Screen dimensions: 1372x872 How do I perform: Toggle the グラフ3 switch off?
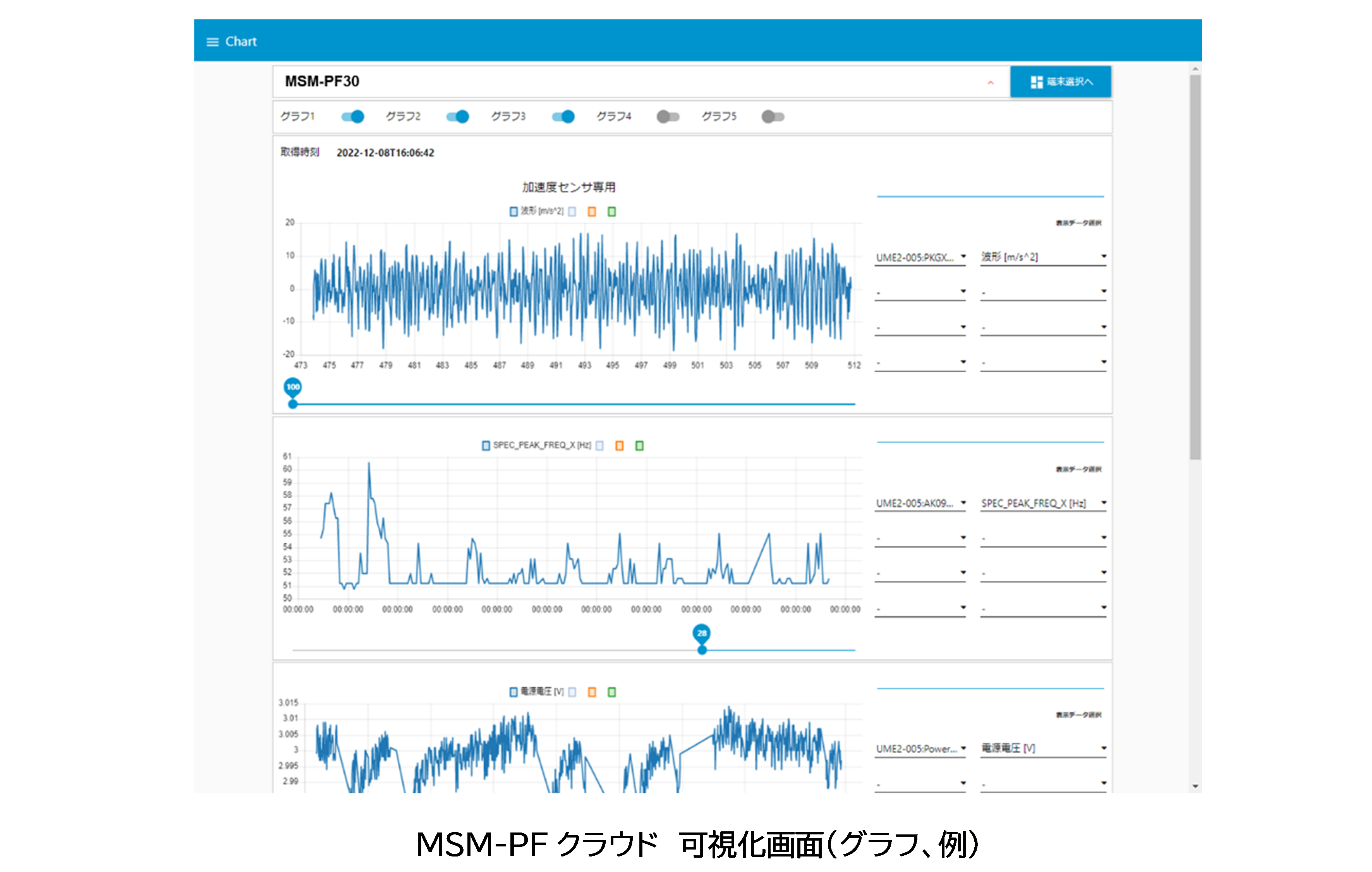[x=563, y=117]
